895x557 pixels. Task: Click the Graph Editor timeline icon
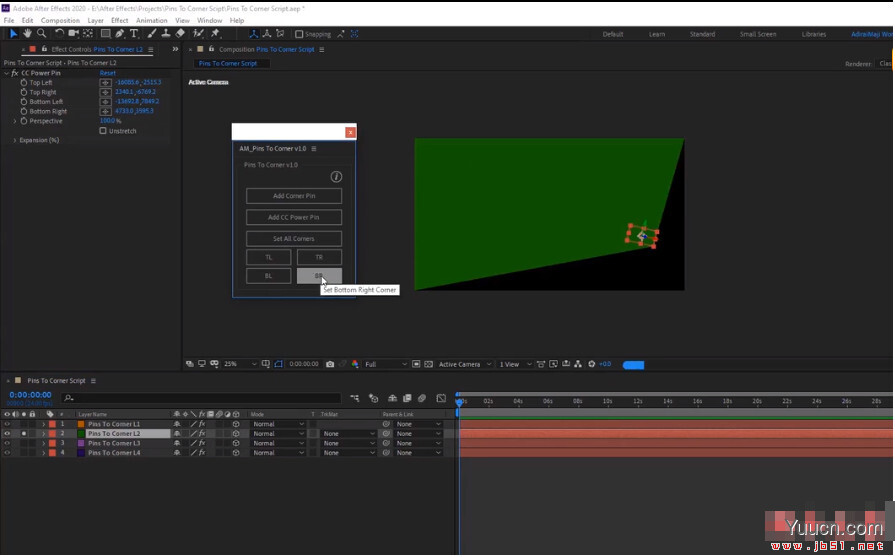point(441,398)
